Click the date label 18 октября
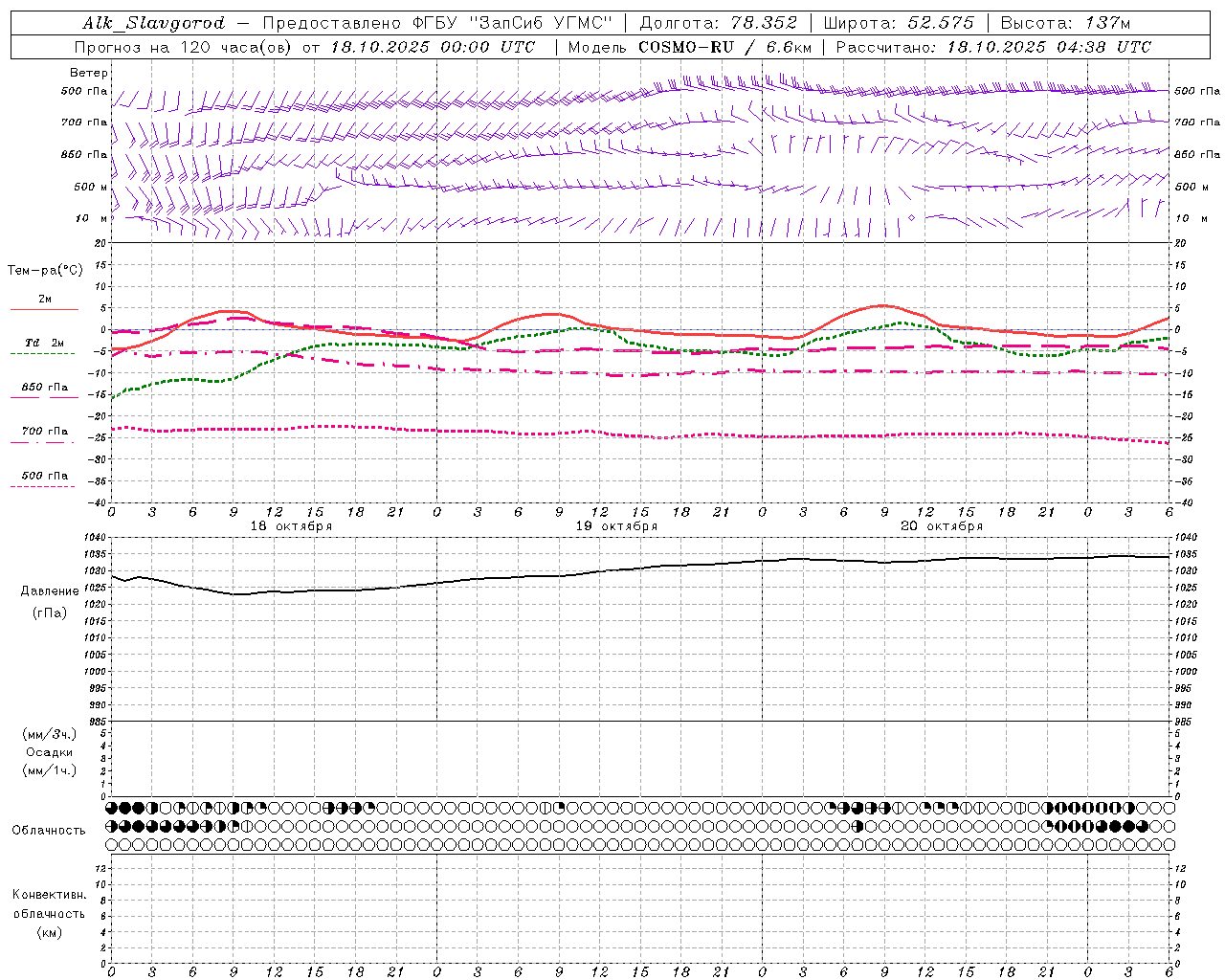Viewport: 1225px width, 980px height. (291, 526)
